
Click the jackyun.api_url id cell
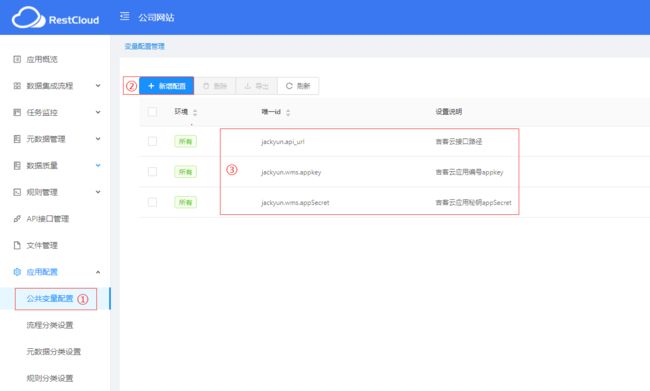click(x=283, y=142)
